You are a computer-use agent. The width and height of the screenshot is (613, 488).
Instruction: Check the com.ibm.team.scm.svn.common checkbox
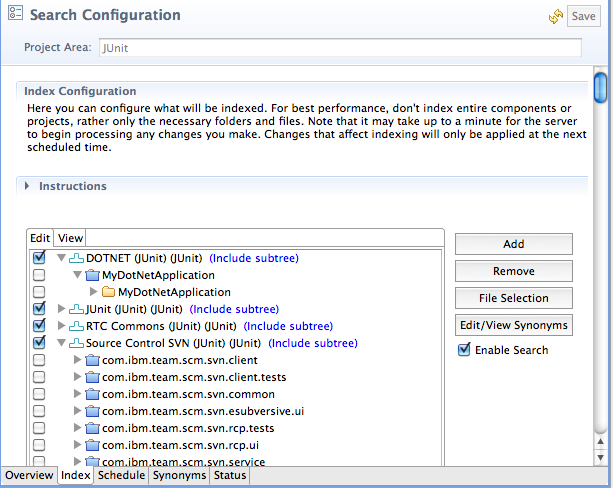[x=39, y=394]
